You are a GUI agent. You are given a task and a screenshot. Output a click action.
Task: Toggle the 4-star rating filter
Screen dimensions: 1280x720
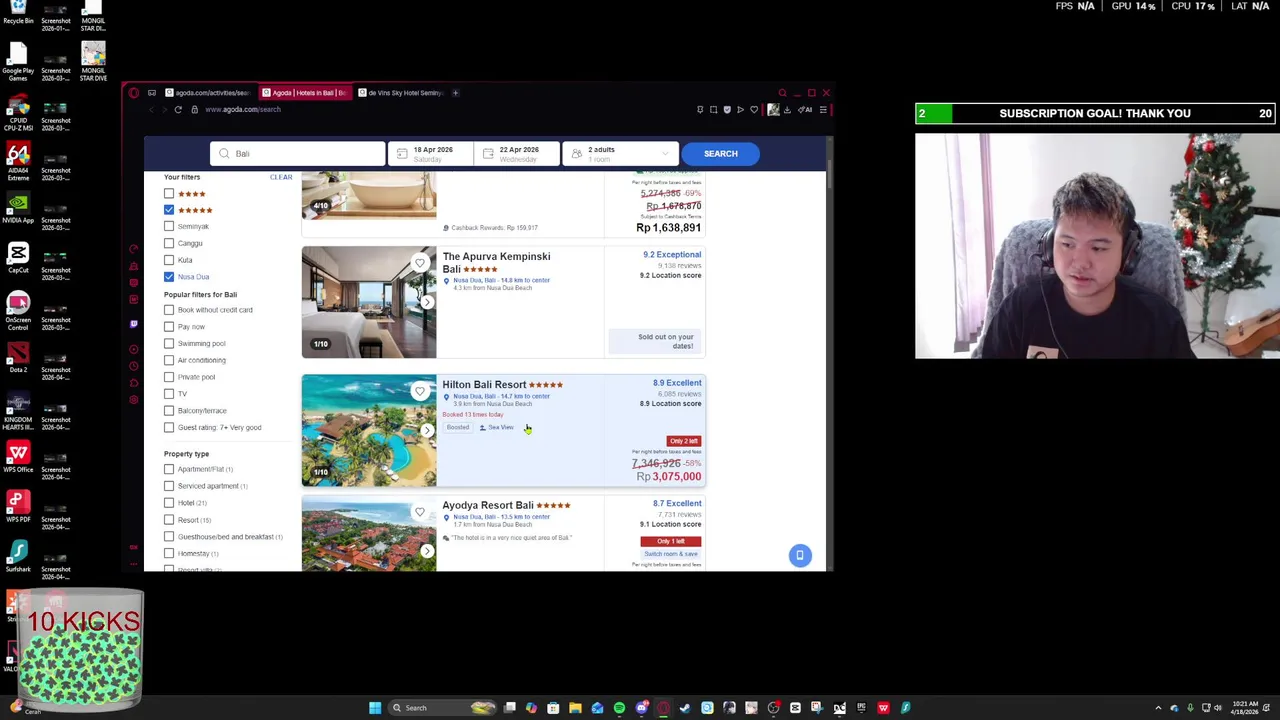pyautogui.click(x=169, y=193)
